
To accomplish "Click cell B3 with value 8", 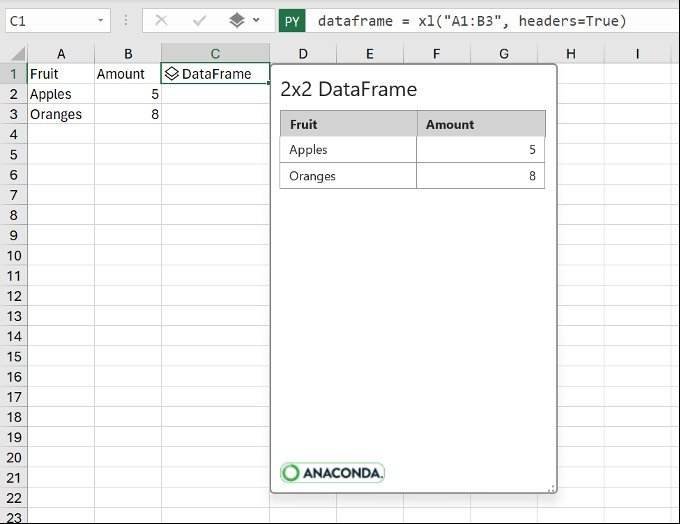I will (x=128, y=114).
